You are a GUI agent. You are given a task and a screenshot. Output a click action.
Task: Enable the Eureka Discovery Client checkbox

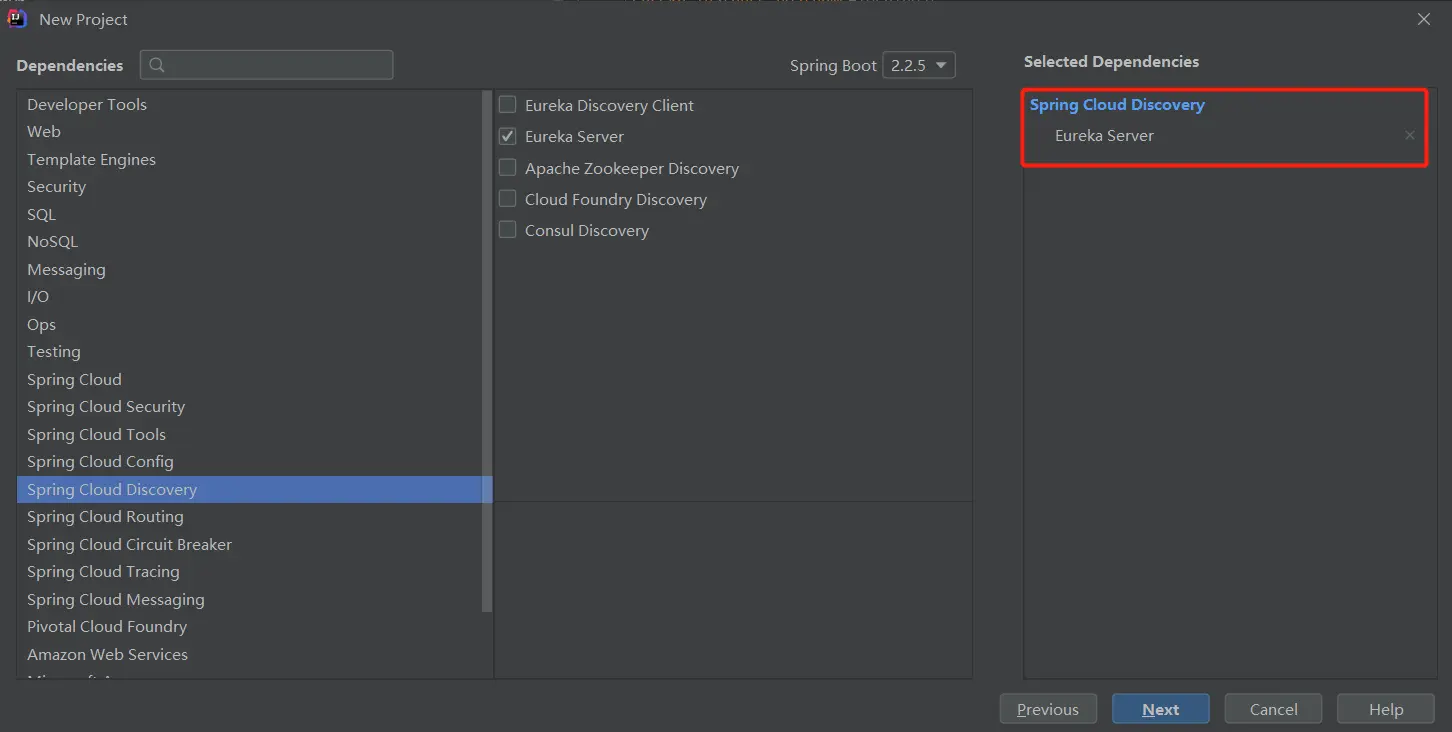[x=508, y=105]
